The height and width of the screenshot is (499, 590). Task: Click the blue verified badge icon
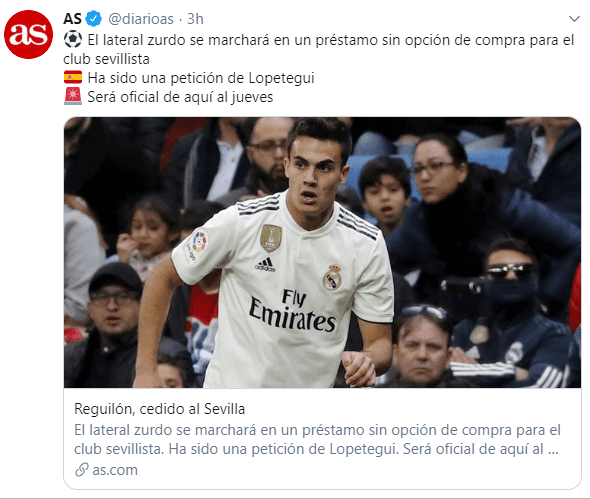[x=93, y=18]
